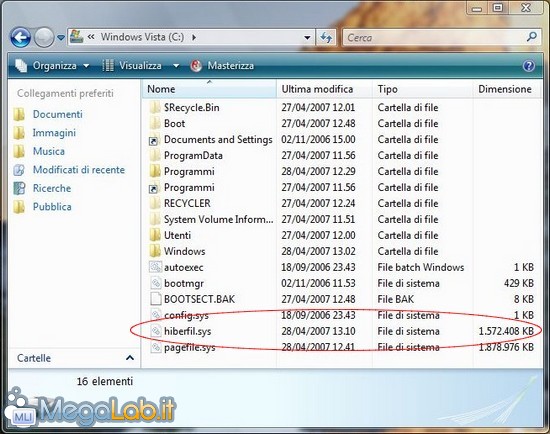This screenshot has height=434, width=550.
Task: Click the 16 elementi status text
Action: (105, 381)
